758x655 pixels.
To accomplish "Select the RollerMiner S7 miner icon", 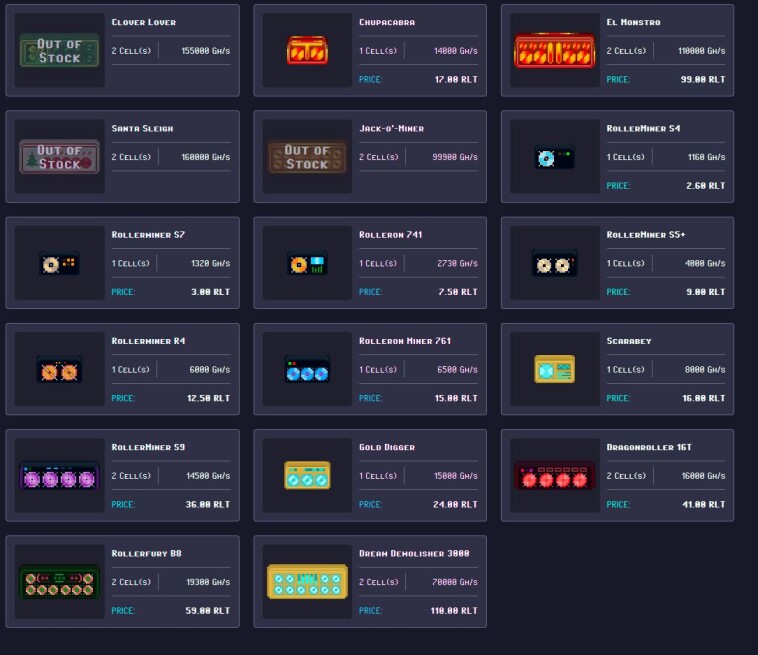I will pyautogui.click(x=59, y=263).
